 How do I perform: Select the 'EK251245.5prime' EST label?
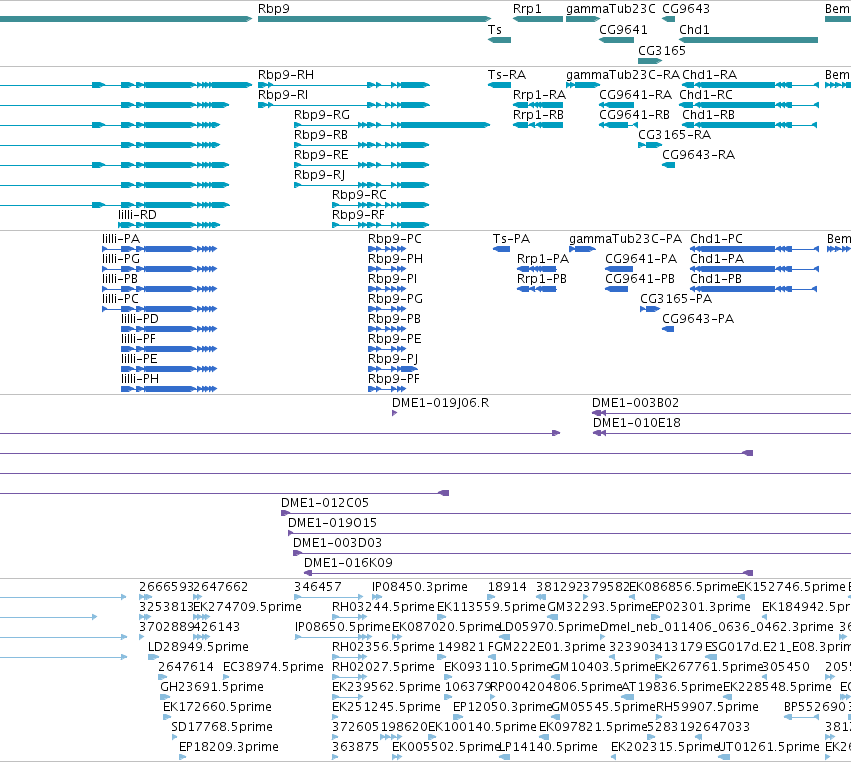(386, 707)
